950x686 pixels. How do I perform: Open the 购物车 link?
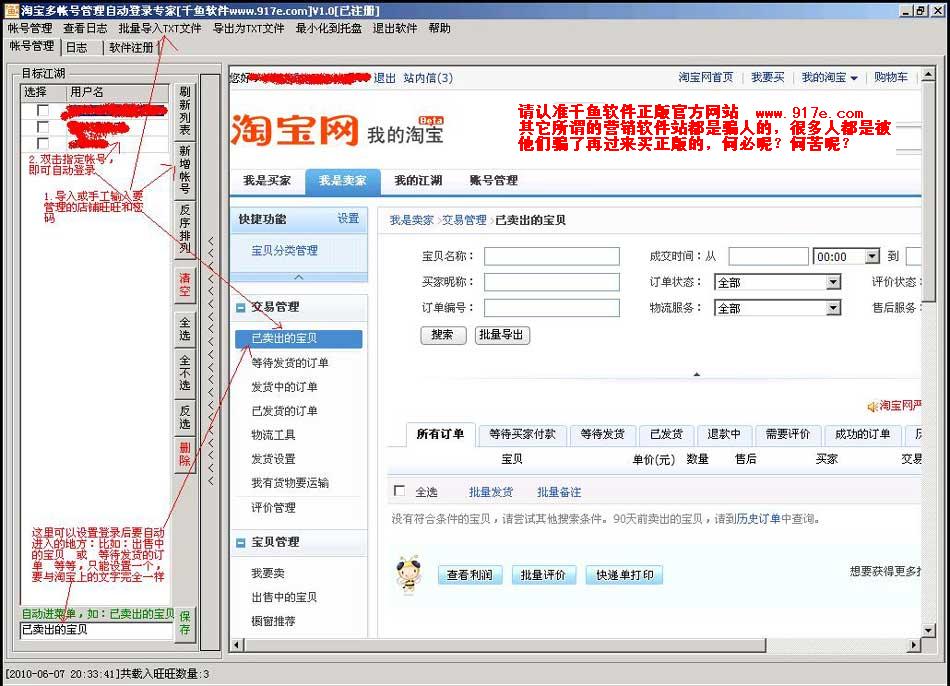click(891, 78)
